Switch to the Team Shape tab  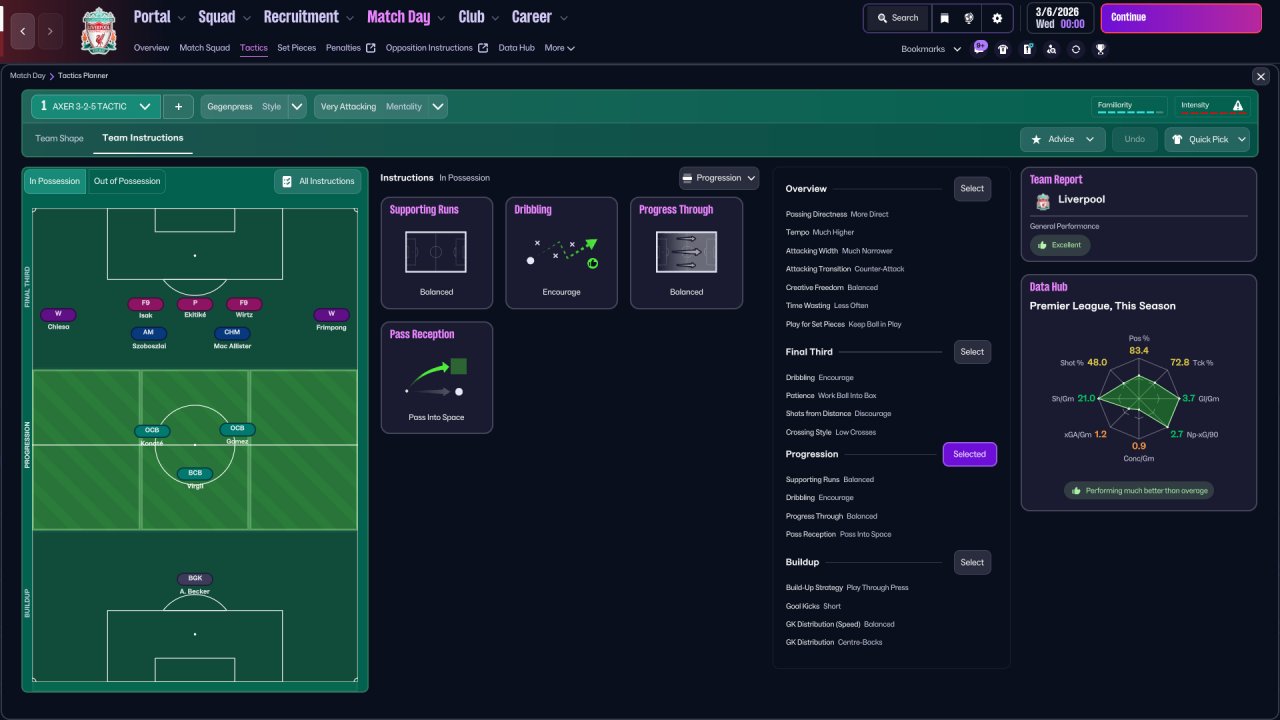(x=60, y=138)
